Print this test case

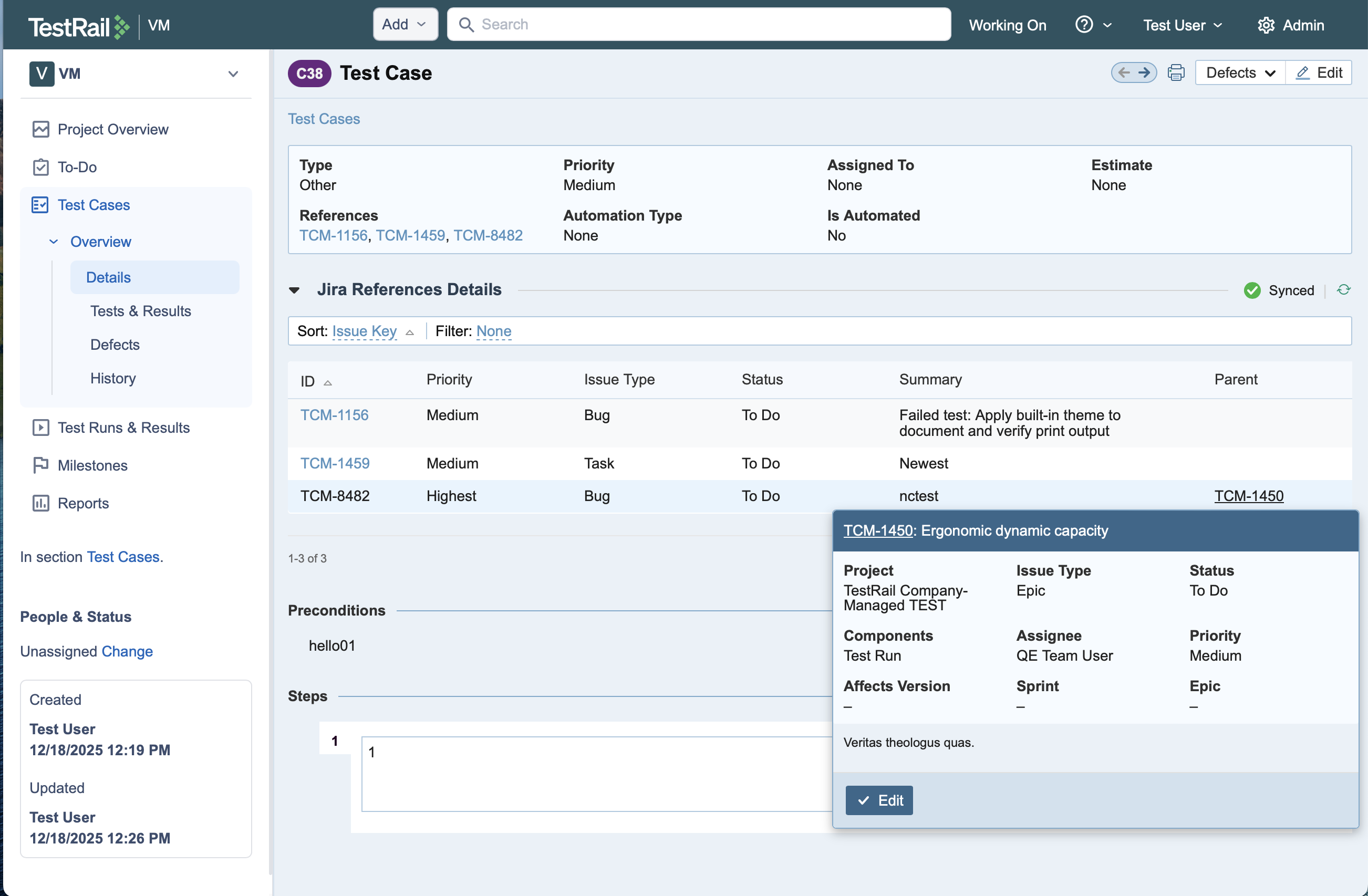[x=1176, y=72]
